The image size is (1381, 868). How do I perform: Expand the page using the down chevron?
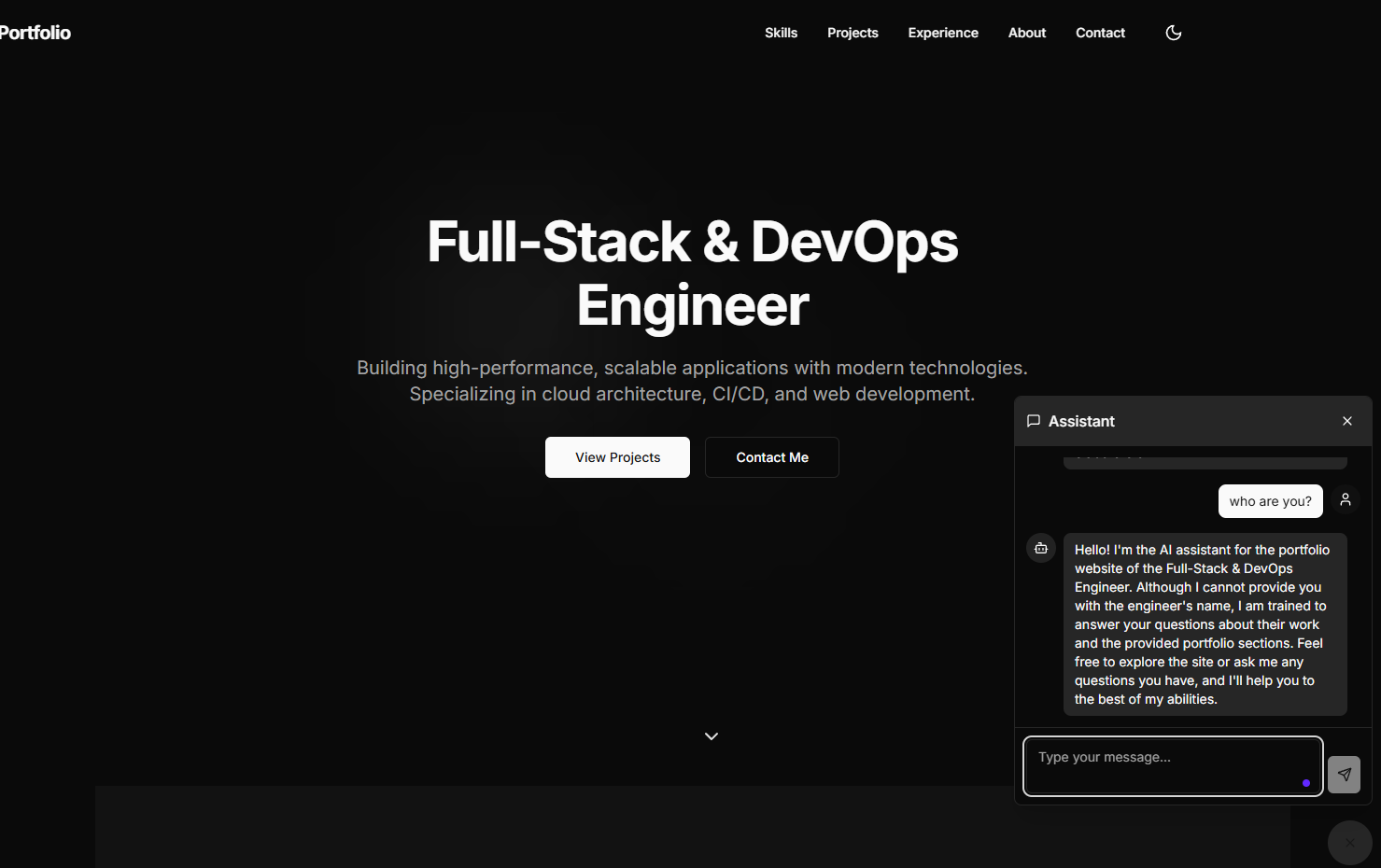tap(711, 735)
